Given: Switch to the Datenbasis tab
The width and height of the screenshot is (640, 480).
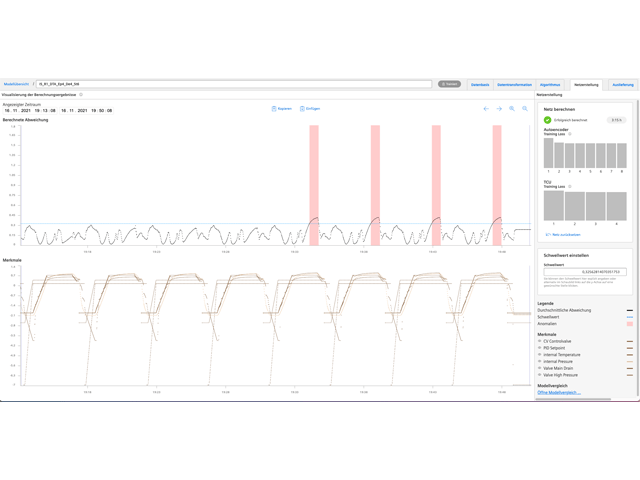Looking at the screenshot, I should click(480, 84).
